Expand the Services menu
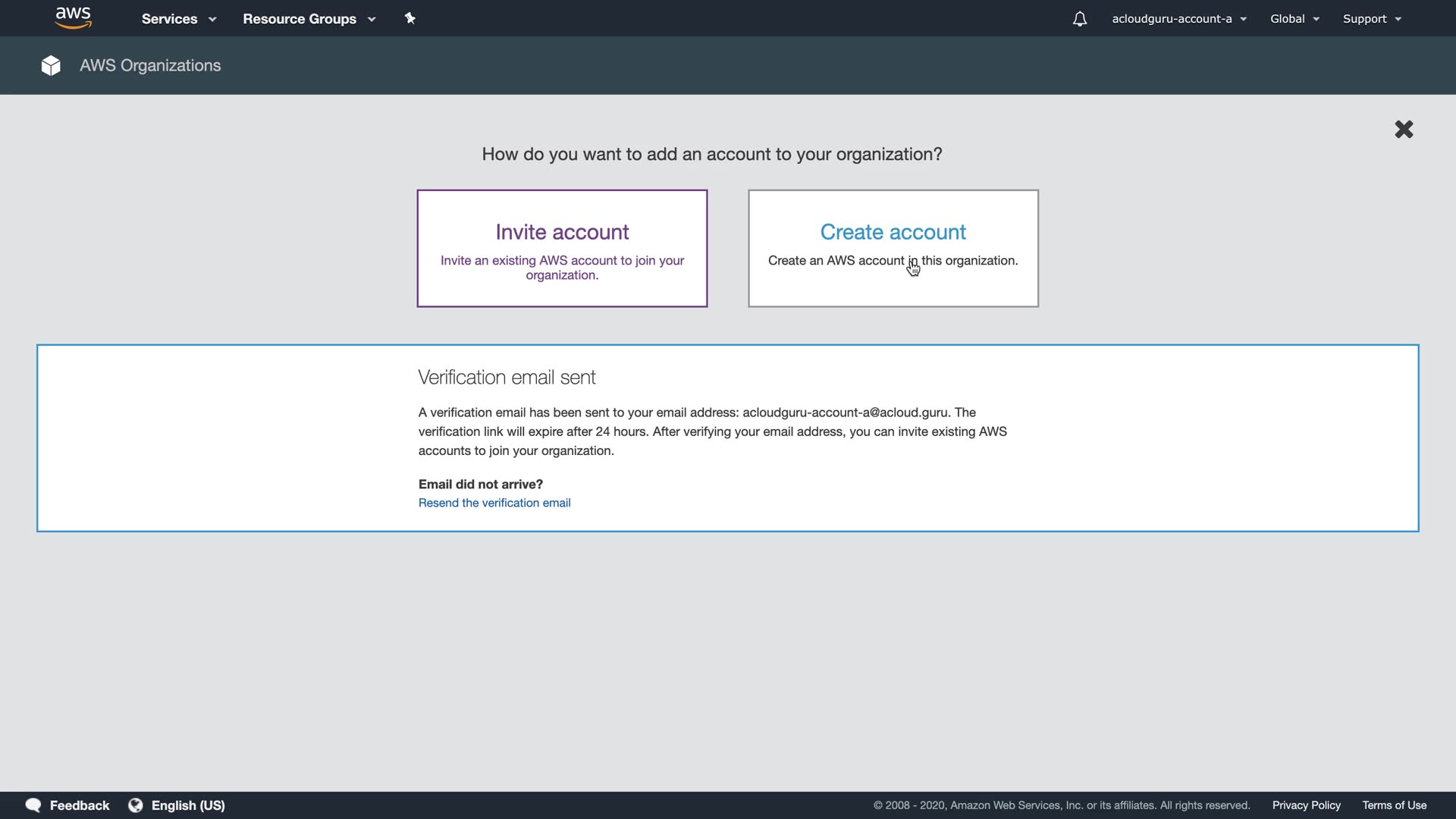This screenshot has height=819, width=1456. [179, 19]
